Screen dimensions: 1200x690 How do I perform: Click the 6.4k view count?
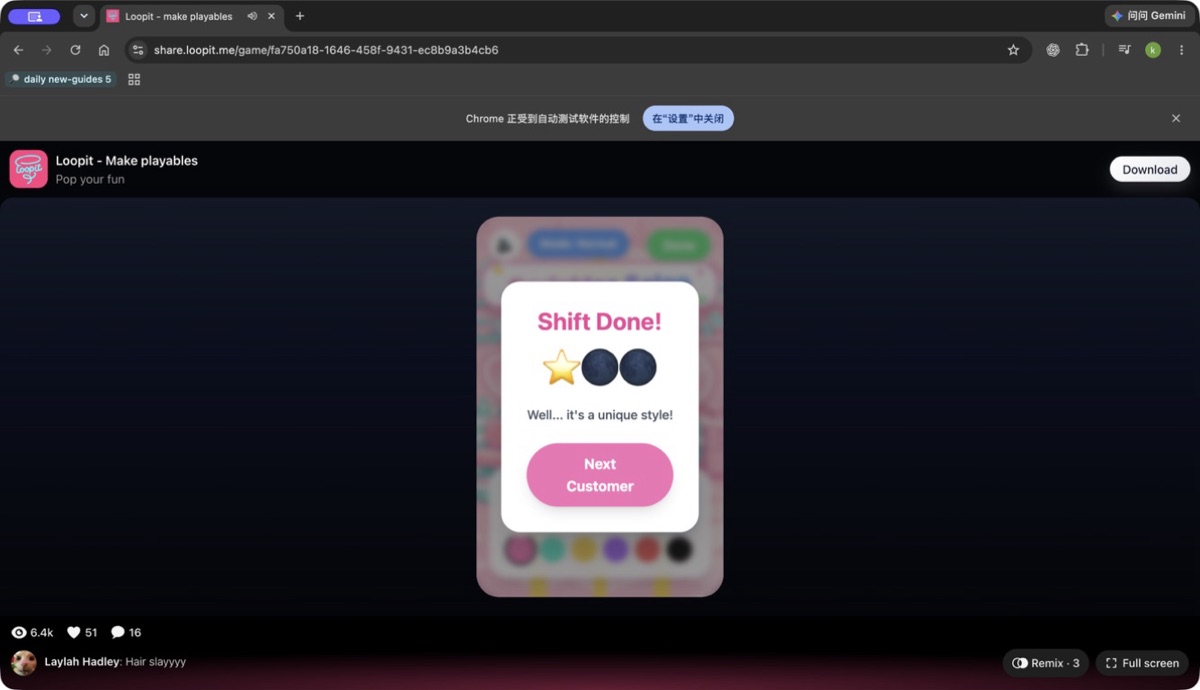pyautogui.click(x=42, y=633)
